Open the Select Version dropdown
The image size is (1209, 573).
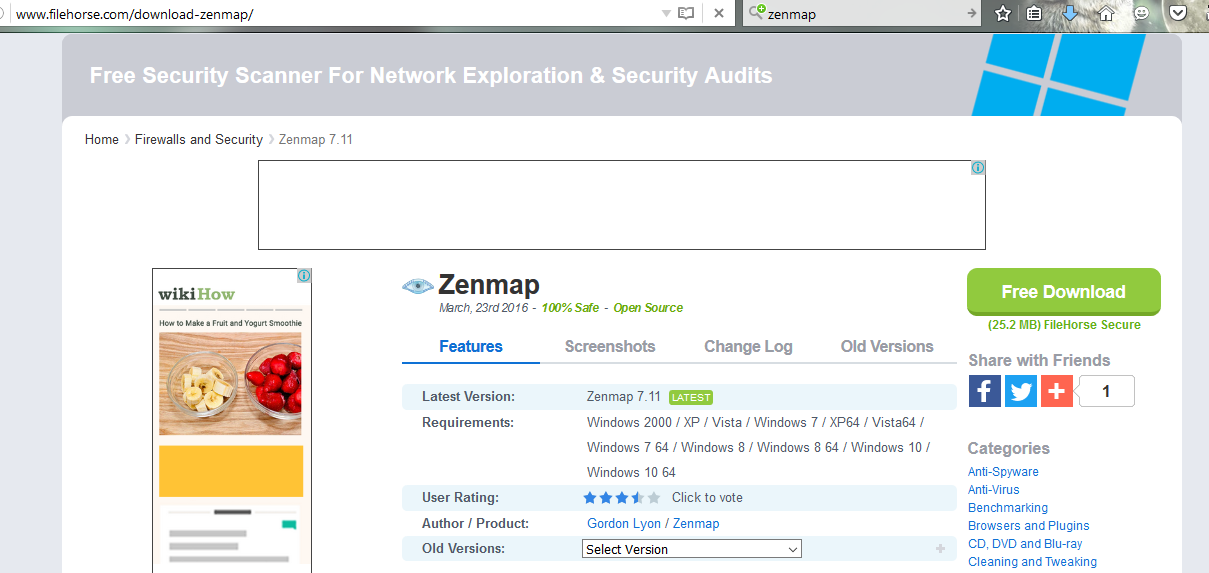[692, 549]
